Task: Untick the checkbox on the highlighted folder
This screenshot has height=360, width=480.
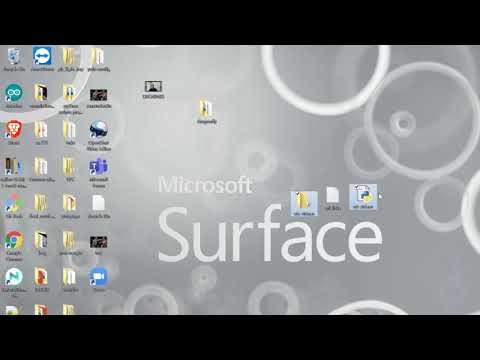Action: 297,193
